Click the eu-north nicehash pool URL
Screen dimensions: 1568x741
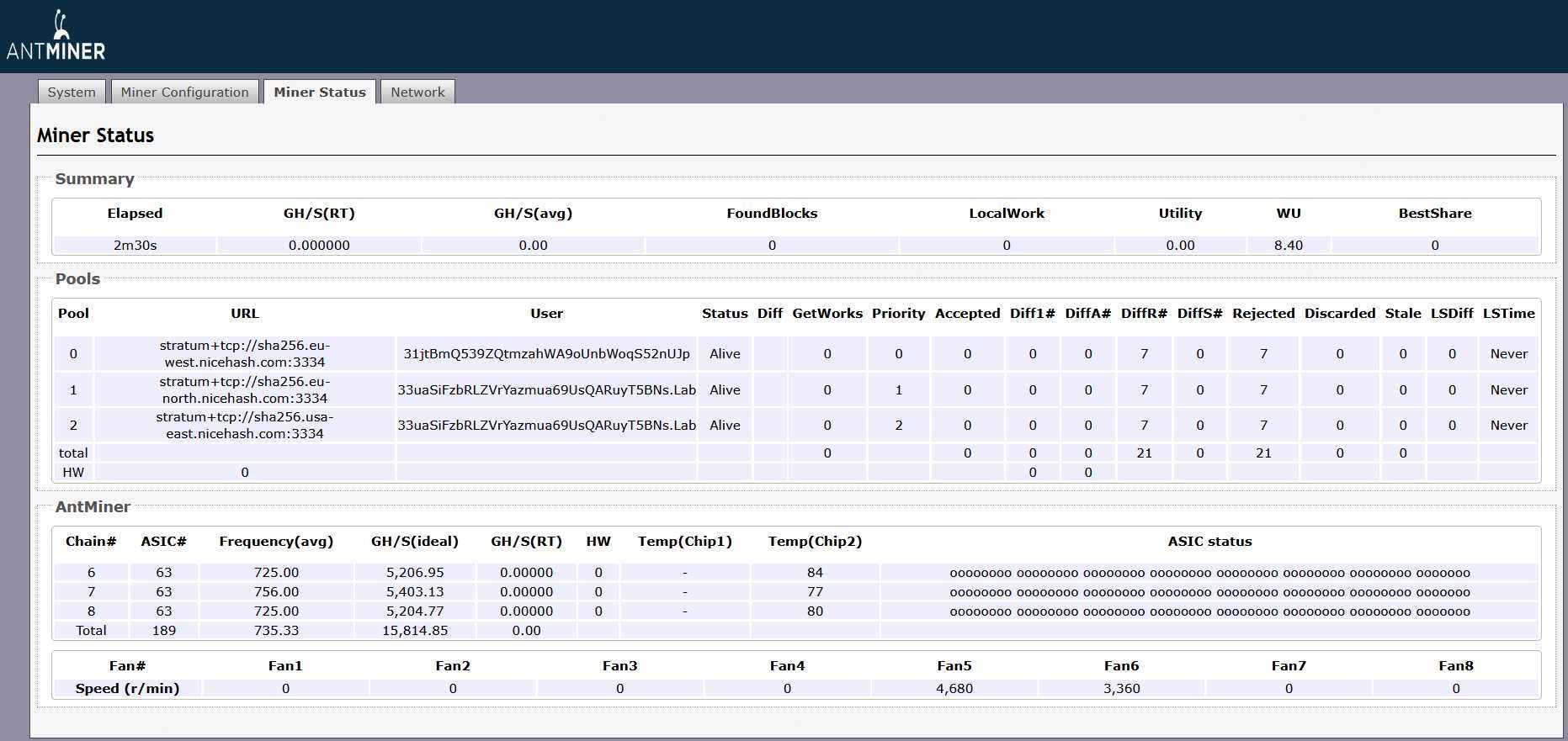245,389
